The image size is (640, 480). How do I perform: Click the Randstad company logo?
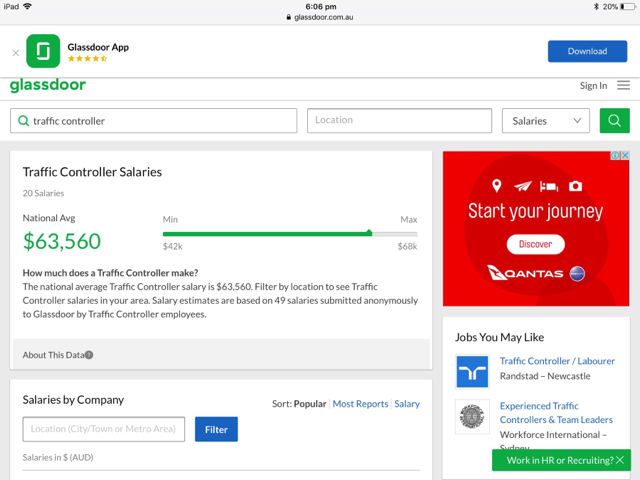[472, 371]
